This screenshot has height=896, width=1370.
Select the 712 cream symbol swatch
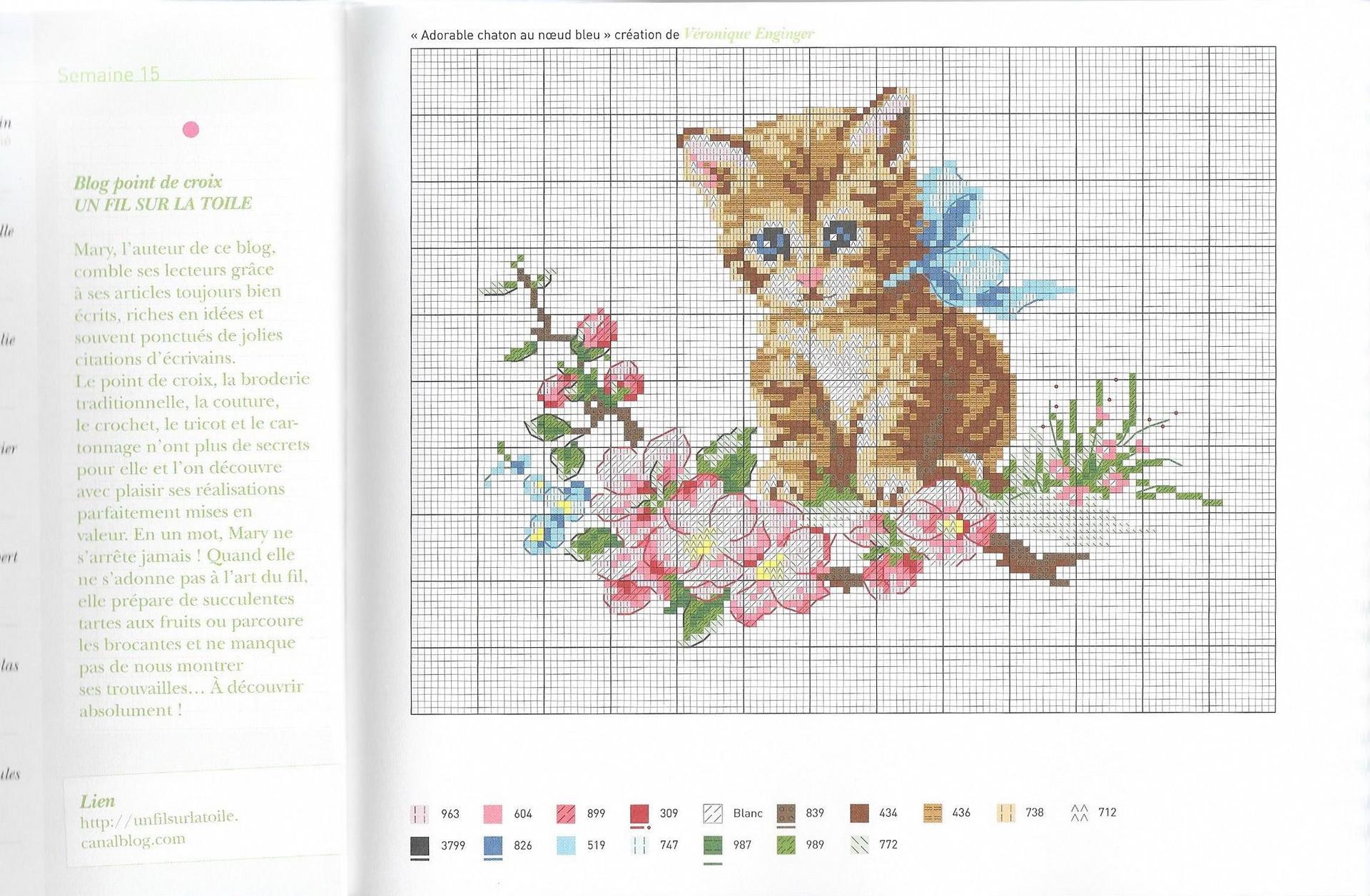(x=1079, y=813)
